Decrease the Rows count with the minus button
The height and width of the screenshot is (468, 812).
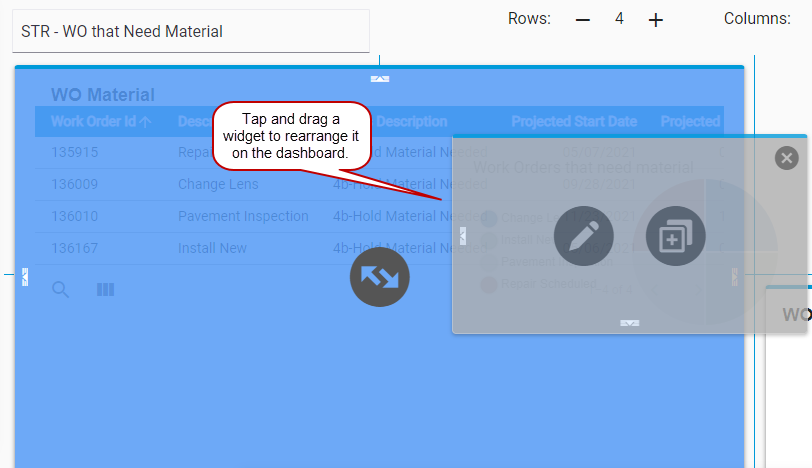click(x=583, y=19)
